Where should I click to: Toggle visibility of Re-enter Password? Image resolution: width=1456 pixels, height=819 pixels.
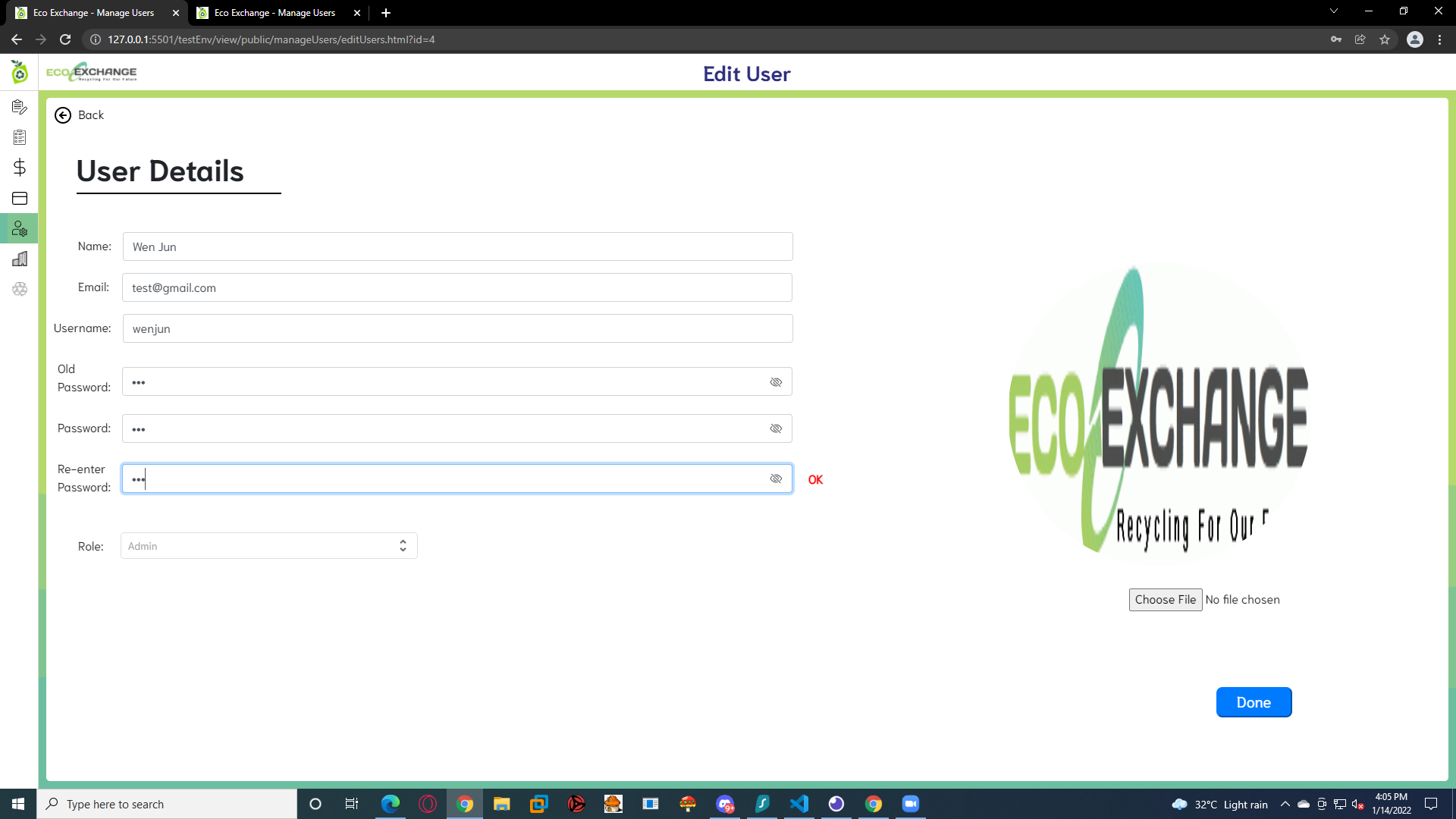coord(776,479)
